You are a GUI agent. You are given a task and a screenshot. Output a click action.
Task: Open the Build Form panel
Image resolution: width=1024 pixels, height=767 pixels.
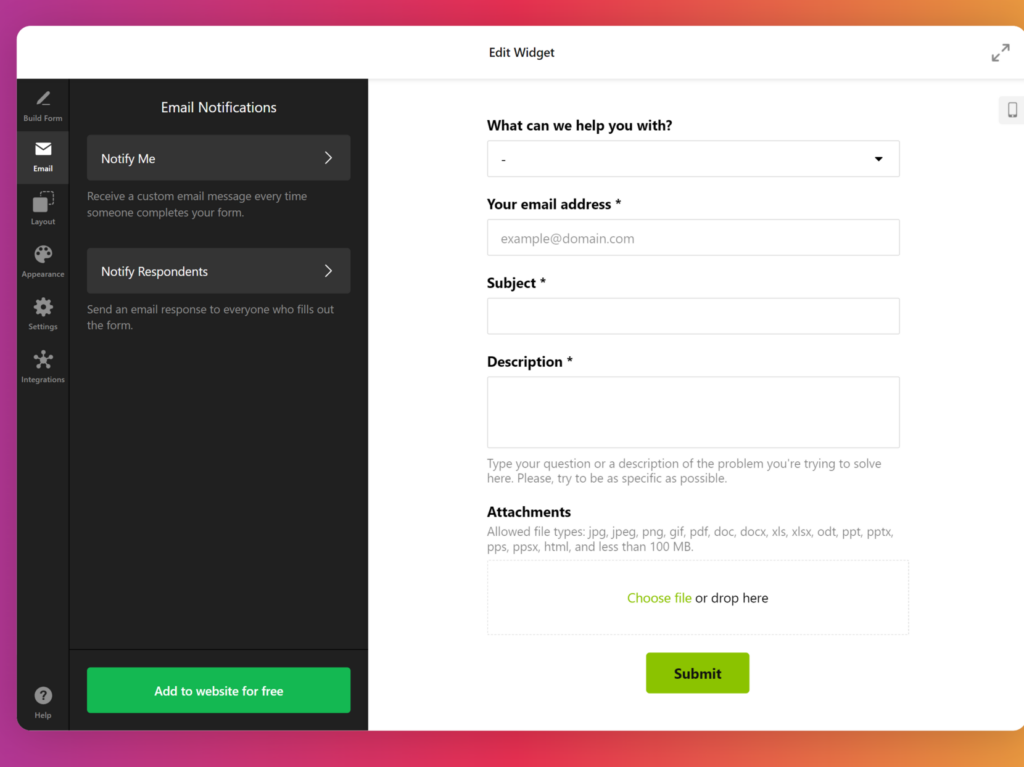pos(42,104)
